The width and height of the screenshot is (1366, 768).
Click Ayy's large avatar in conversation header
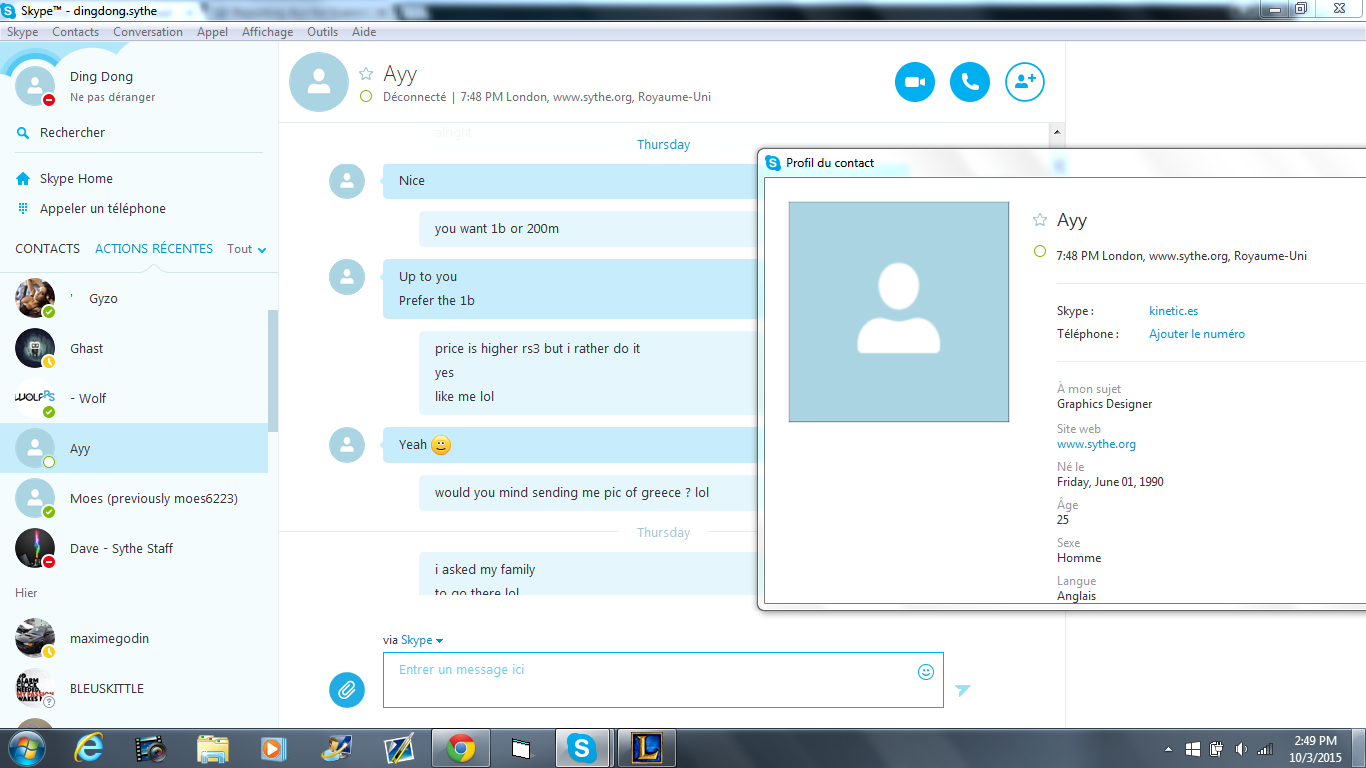coord(319,81)
